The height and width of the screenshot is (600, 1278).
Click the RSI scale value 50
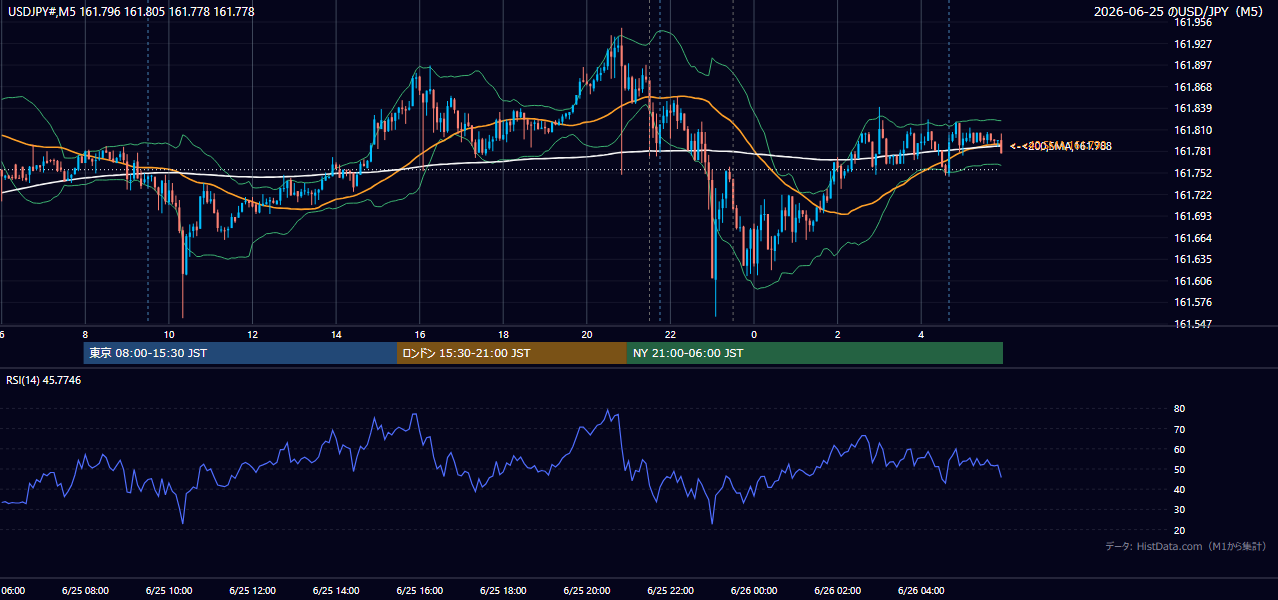[1180, 469]
